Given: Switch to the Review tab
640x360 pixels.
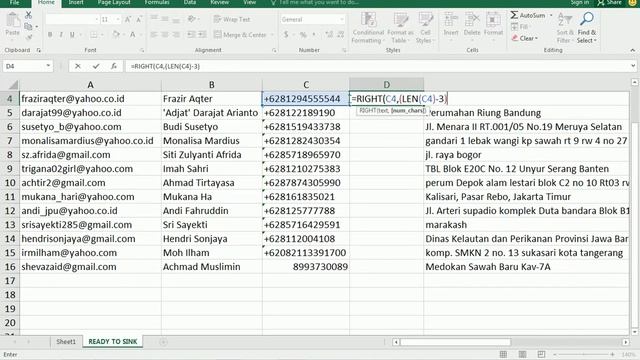Looking at the screenshot, I should click(x=220, y=2).
